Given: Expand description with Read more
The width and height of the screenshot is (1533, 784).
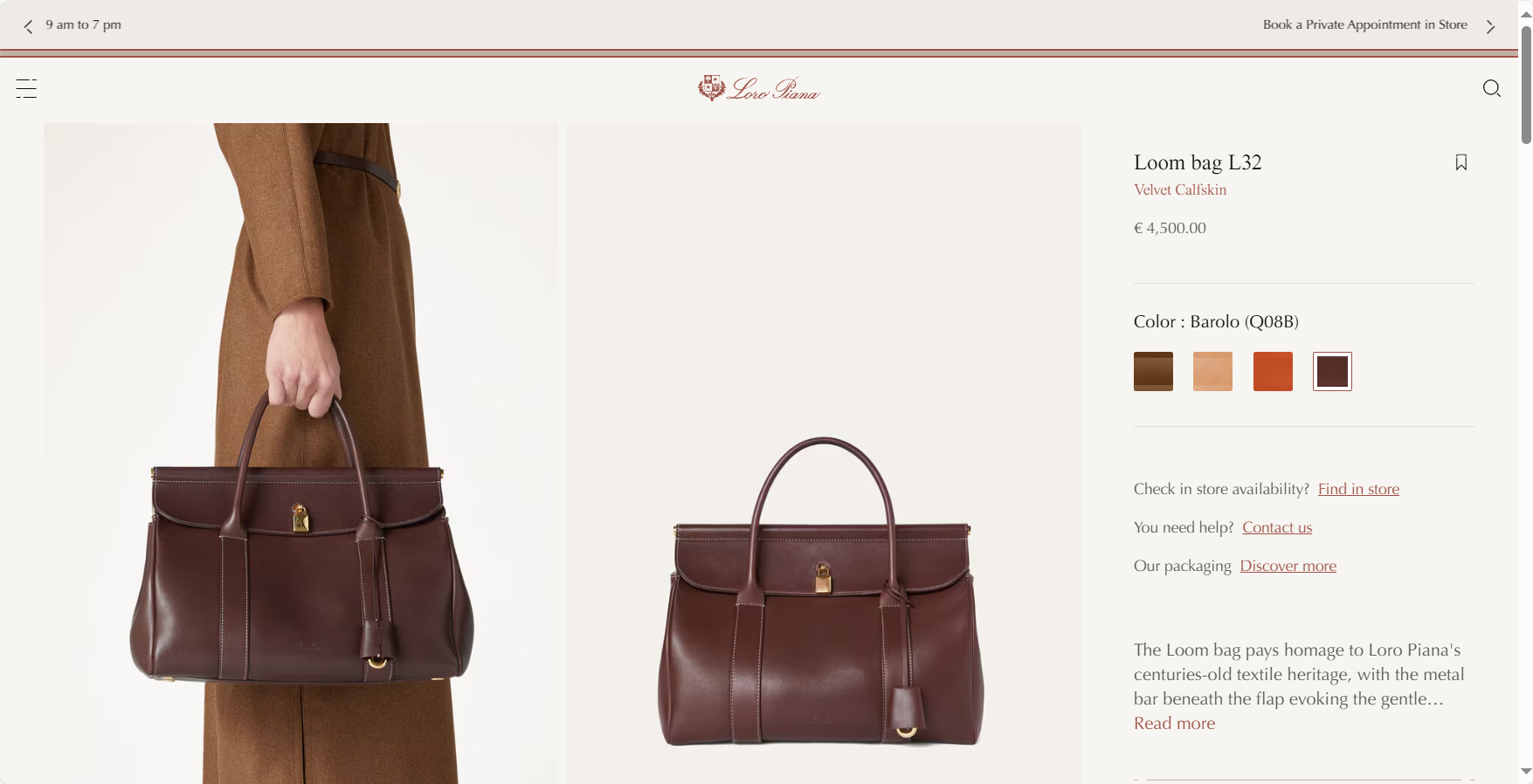Looking at the screenshot, I should point(1174,723).
